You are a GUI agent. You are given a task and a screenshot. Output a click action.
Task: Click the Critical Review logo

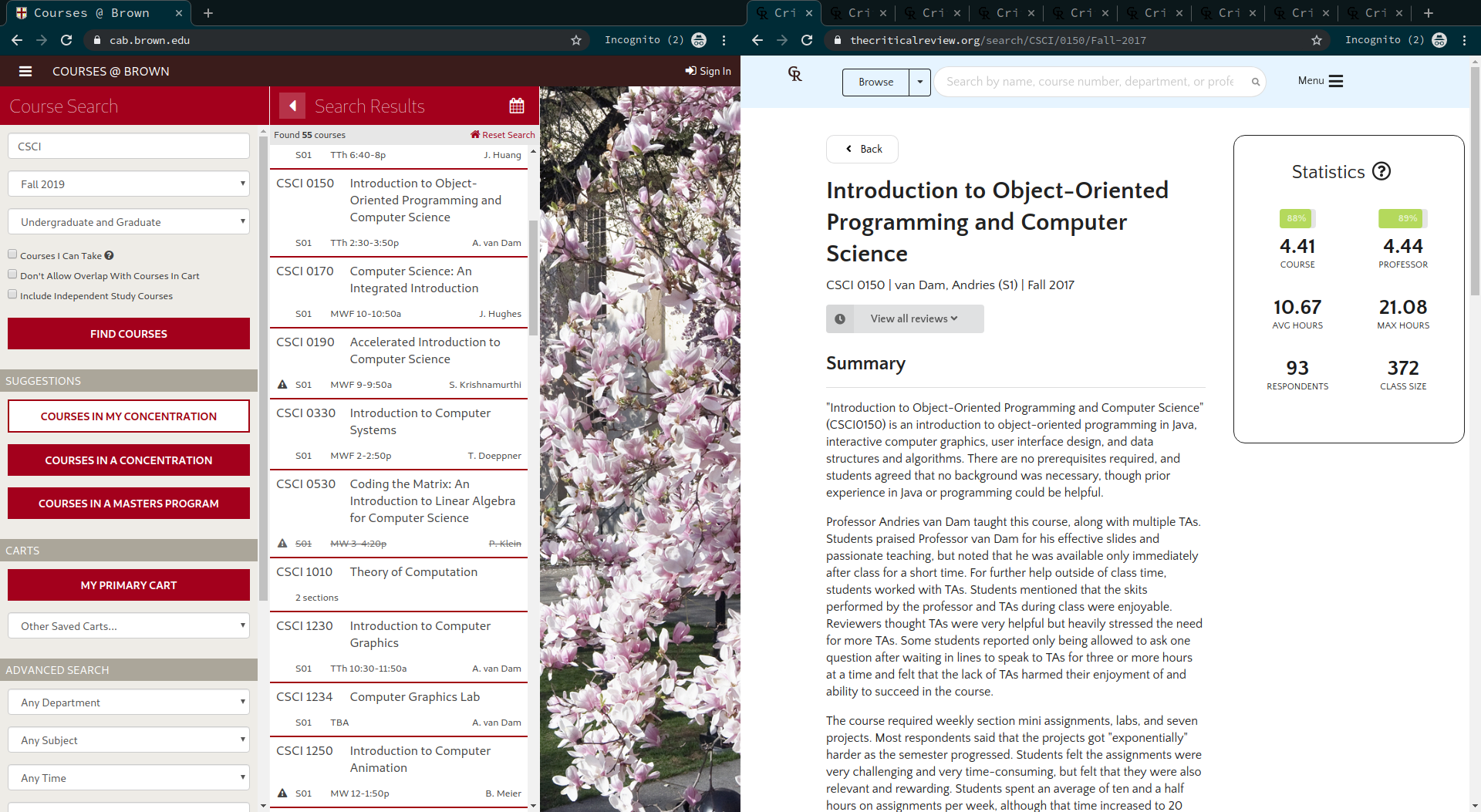795,74
